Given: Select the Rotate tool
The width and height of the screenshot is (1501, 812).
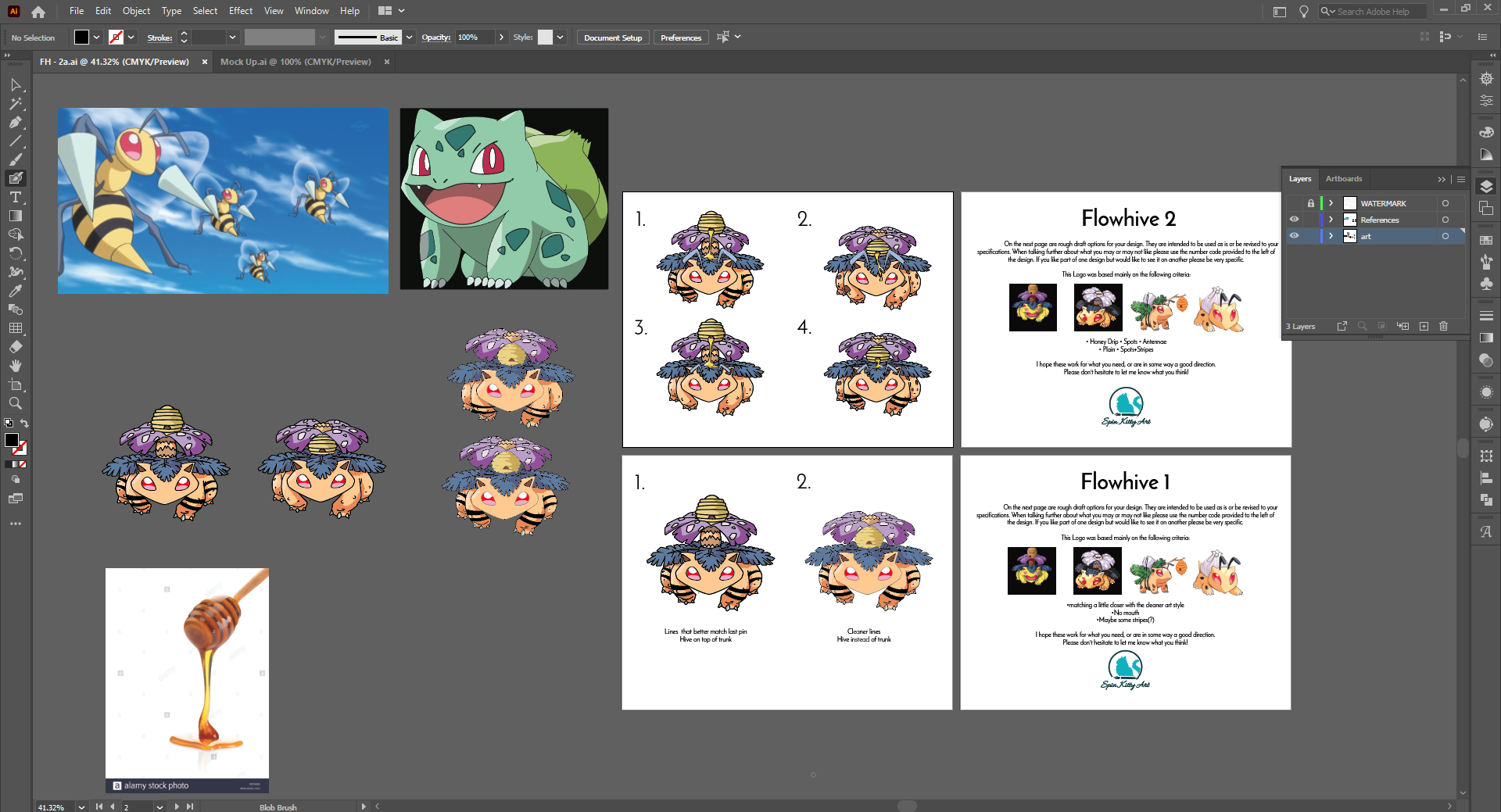Looking at the screenshot, I should point(16,253).
